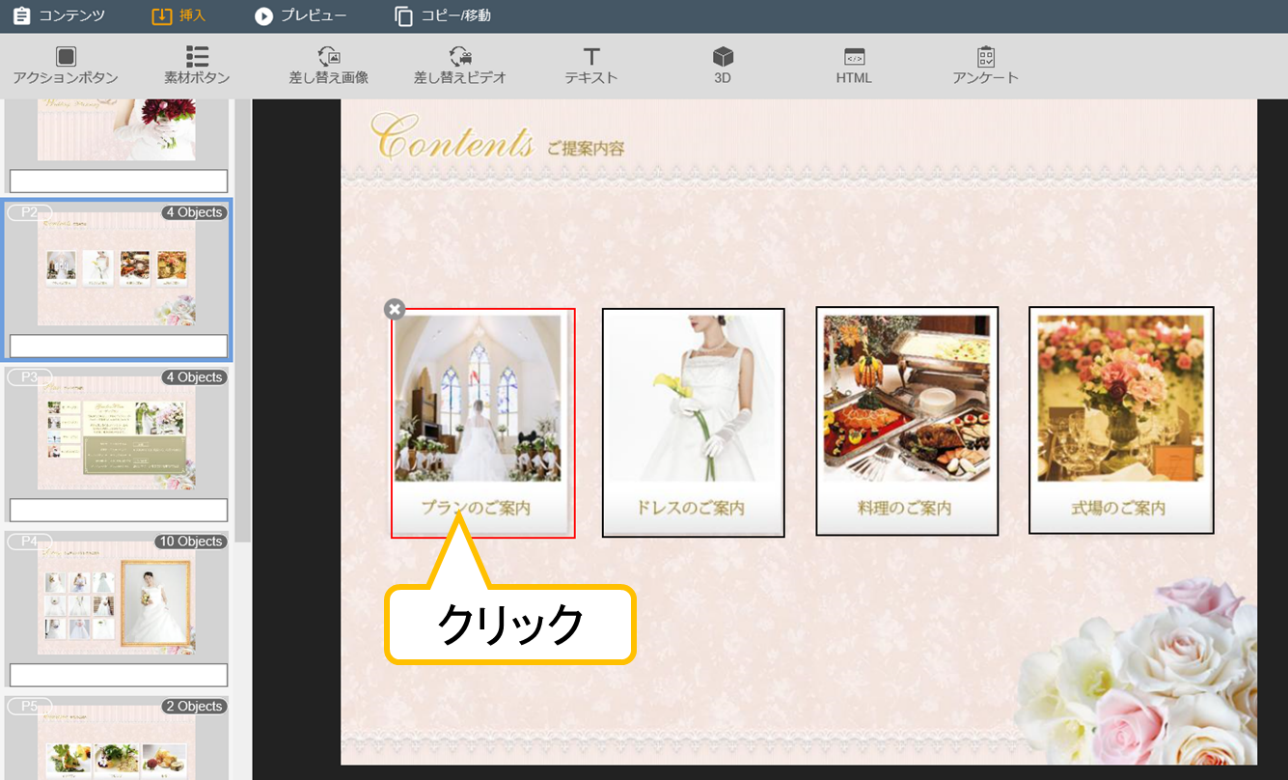This screenshot has height=780, width=1288.
Task: Click the プランのご案内 chapel card
Action: point(482,422)
